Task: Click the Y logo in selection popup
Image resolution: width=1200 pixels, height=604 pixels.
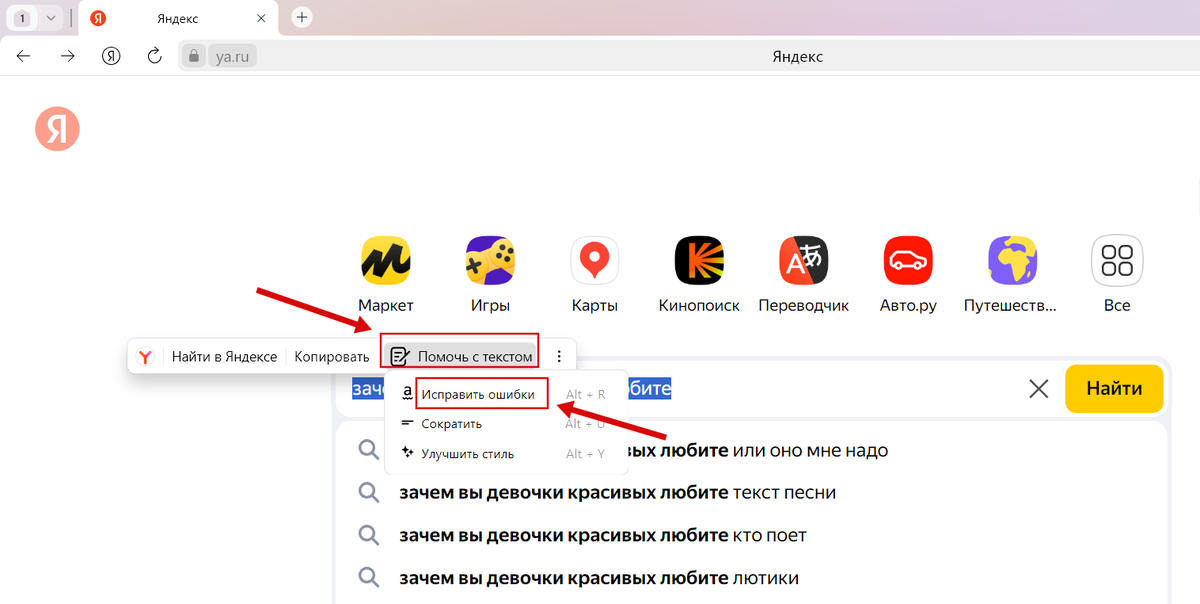Action: (x=145, y=356)
